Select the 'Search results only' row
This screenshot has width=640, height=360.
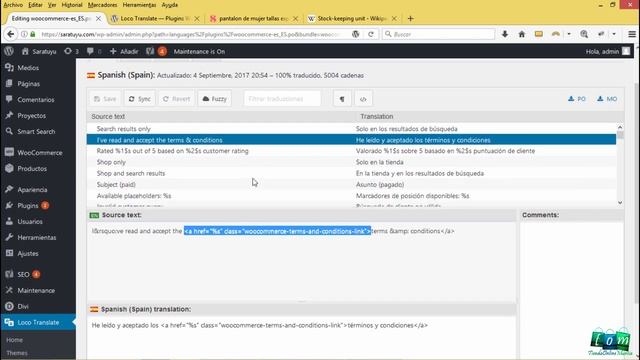[351, 129]
